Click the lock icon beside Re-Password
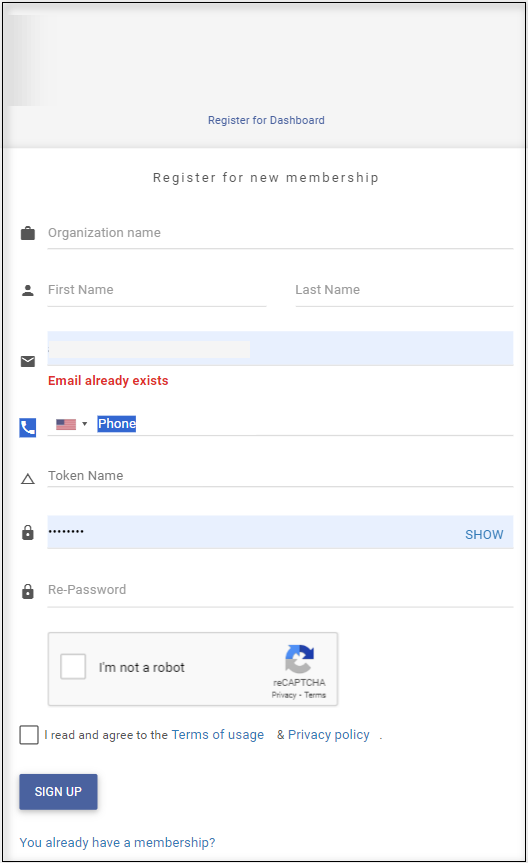 28,591
